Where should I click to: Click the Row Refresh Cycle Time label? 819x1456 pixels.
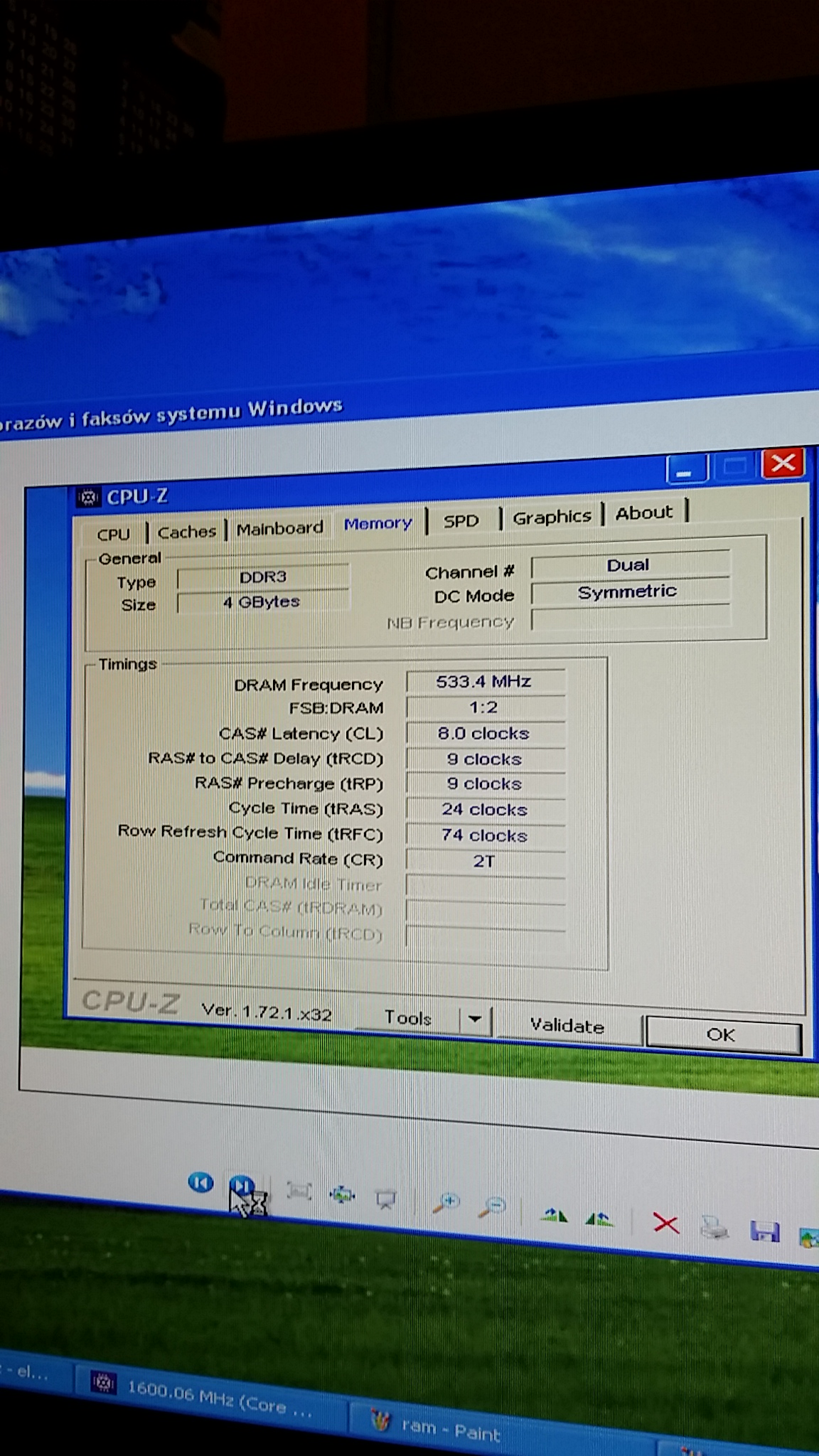(250, 833)
